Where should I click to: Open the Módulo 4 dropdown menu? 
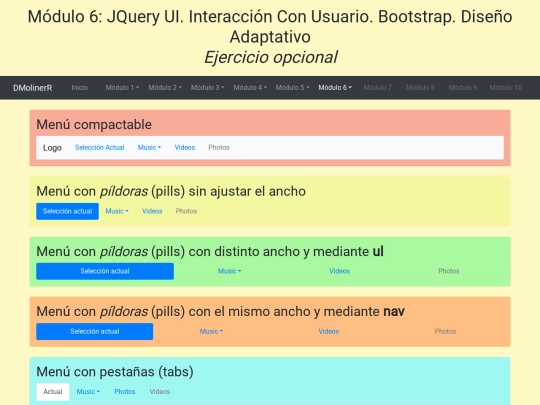click(x=250, y=87)
